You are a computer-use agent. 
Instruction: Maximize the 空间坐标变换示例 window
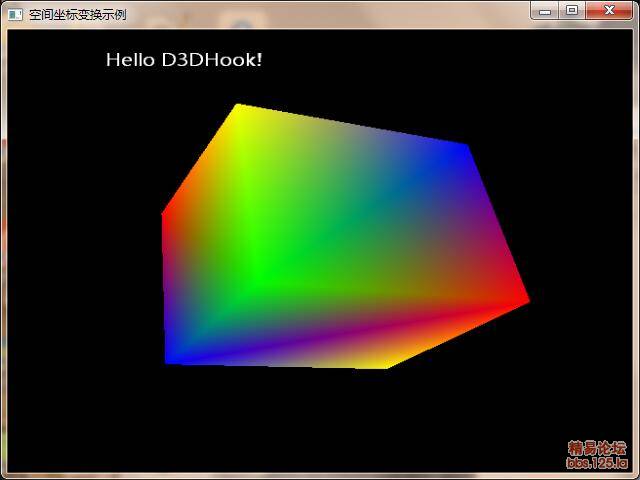(x=572, y=11)
